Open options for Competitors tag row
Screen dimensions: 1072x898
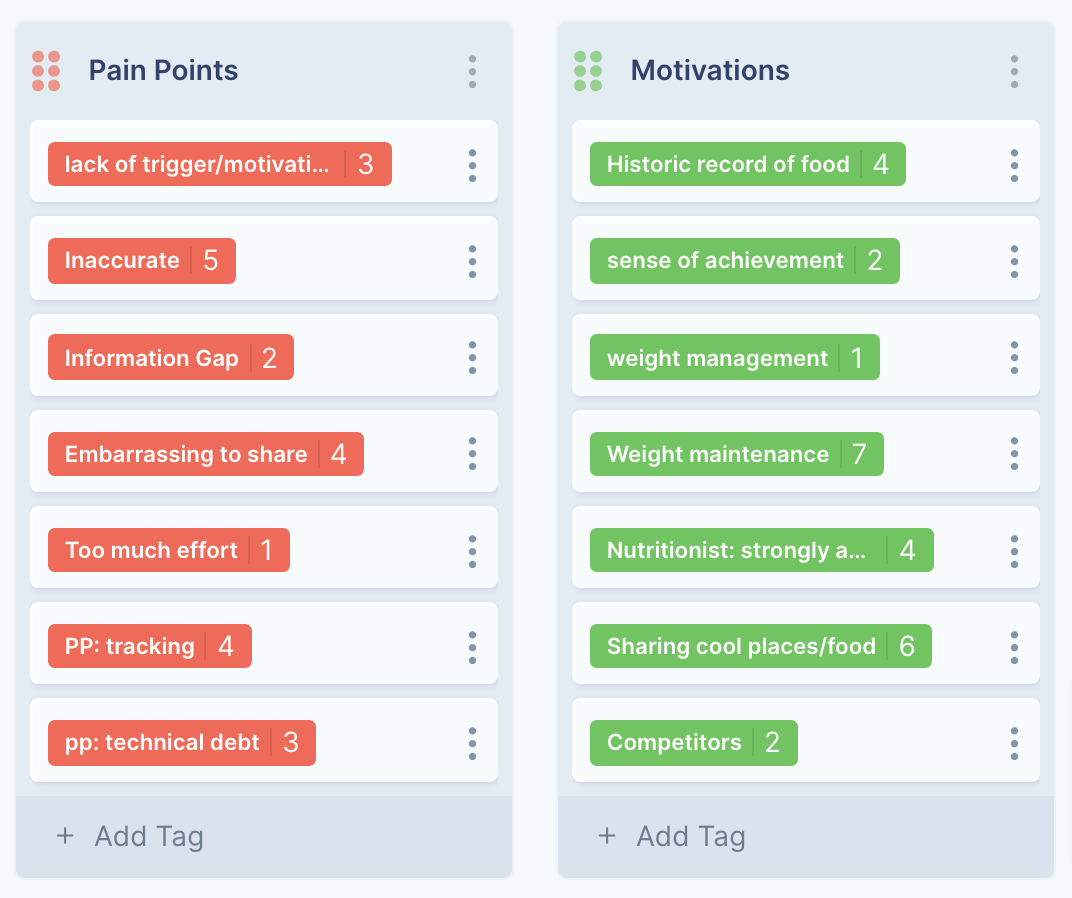(1014, 743)
